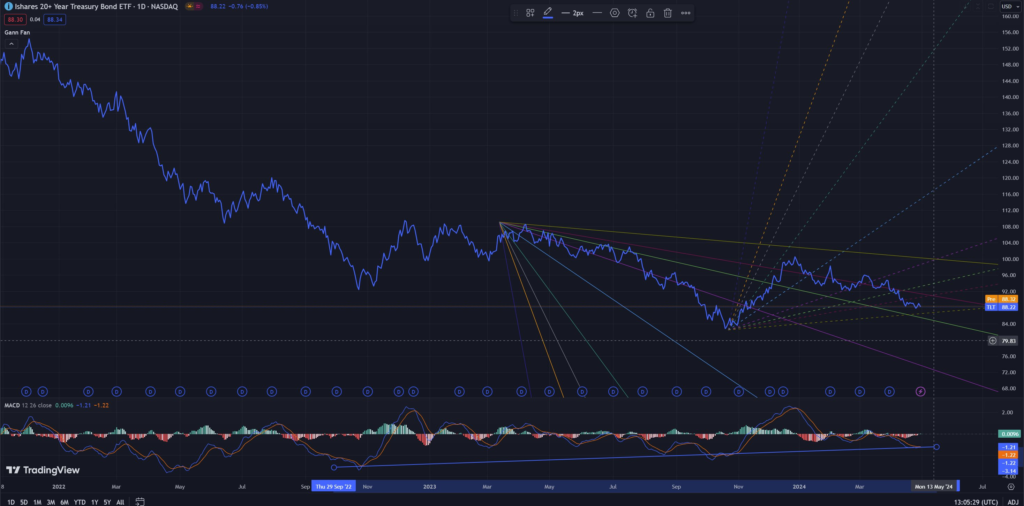1024x506 pixels.
Task: Collapse the indicator legend with the chevron
Action: tap(10, 44)
